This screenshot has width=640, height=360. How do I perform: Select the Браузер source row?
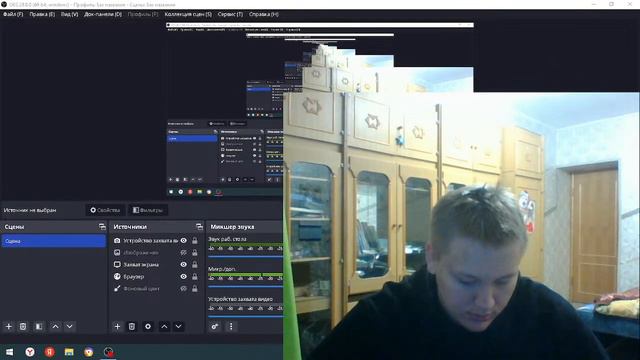coord(156,276)
